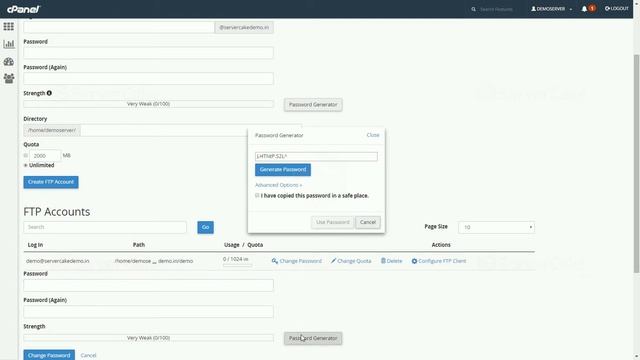
Task: Focus the lower Password (Again) input field
Action: pos(149,311)
